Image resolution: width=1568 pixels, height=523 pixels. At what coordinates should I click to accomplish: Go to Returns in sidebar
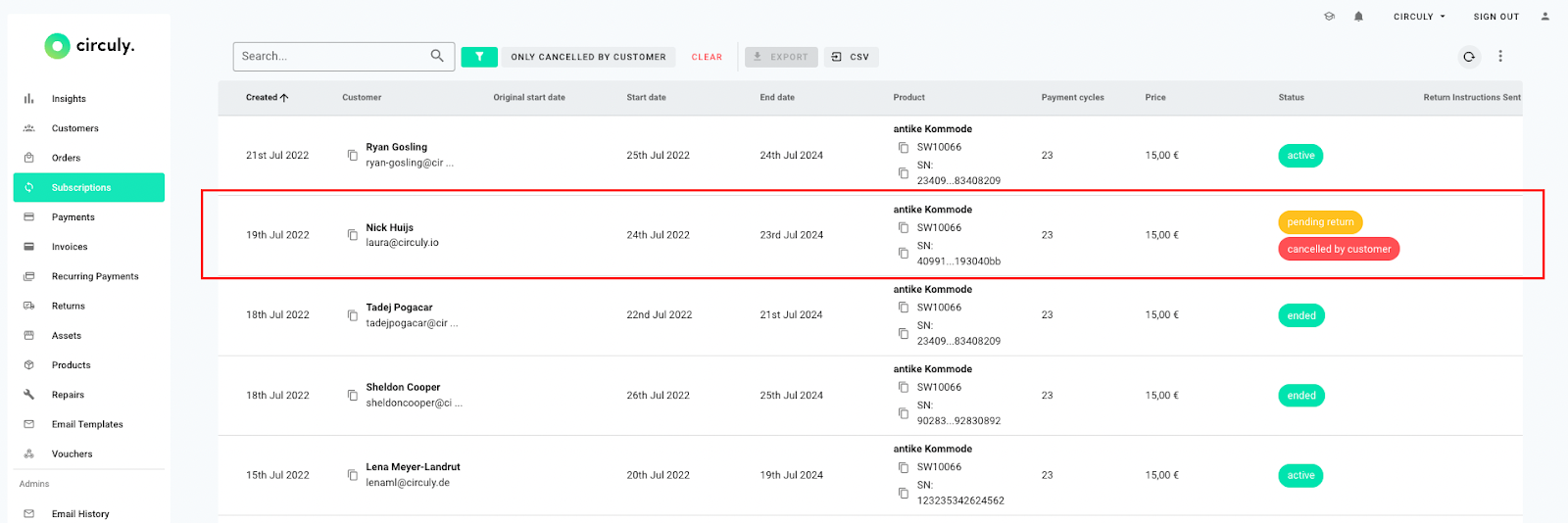89,306
